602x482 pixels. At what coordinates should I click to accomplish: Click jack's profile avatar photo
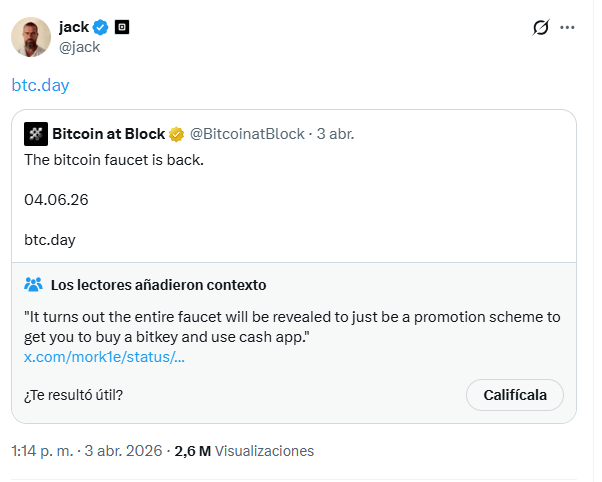[31, 37]
